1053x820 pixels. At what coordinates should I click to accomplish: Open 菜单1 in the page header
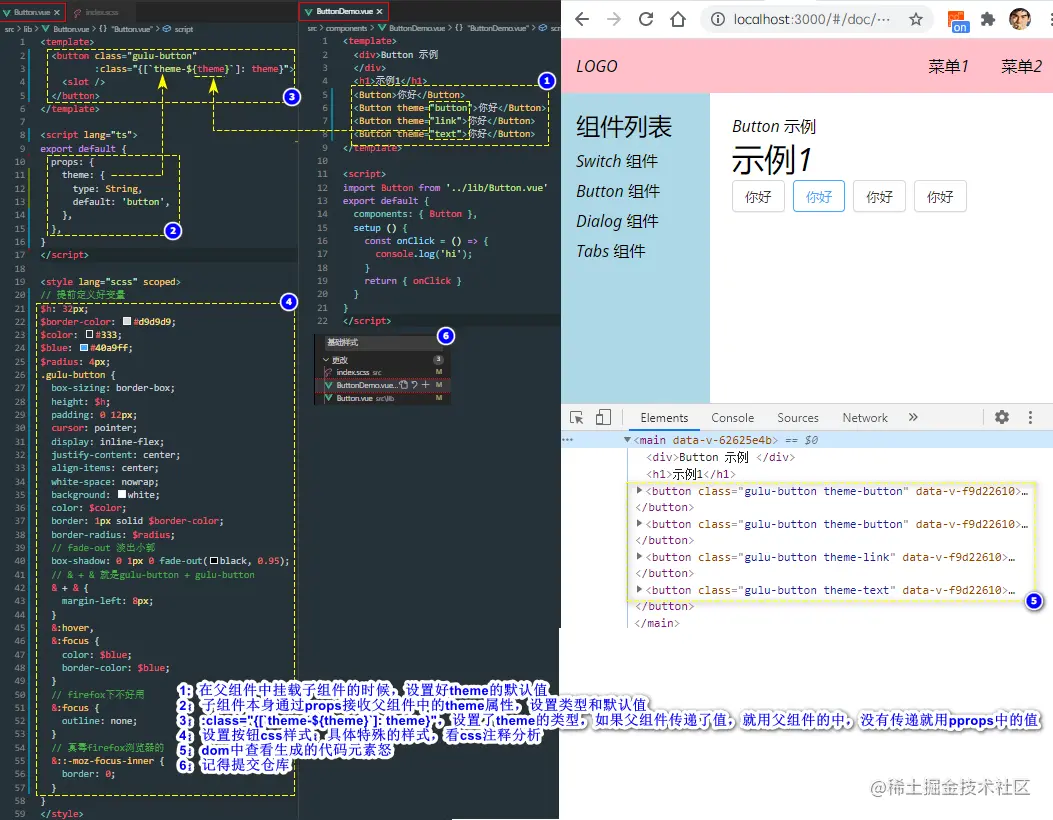(948, 66)
